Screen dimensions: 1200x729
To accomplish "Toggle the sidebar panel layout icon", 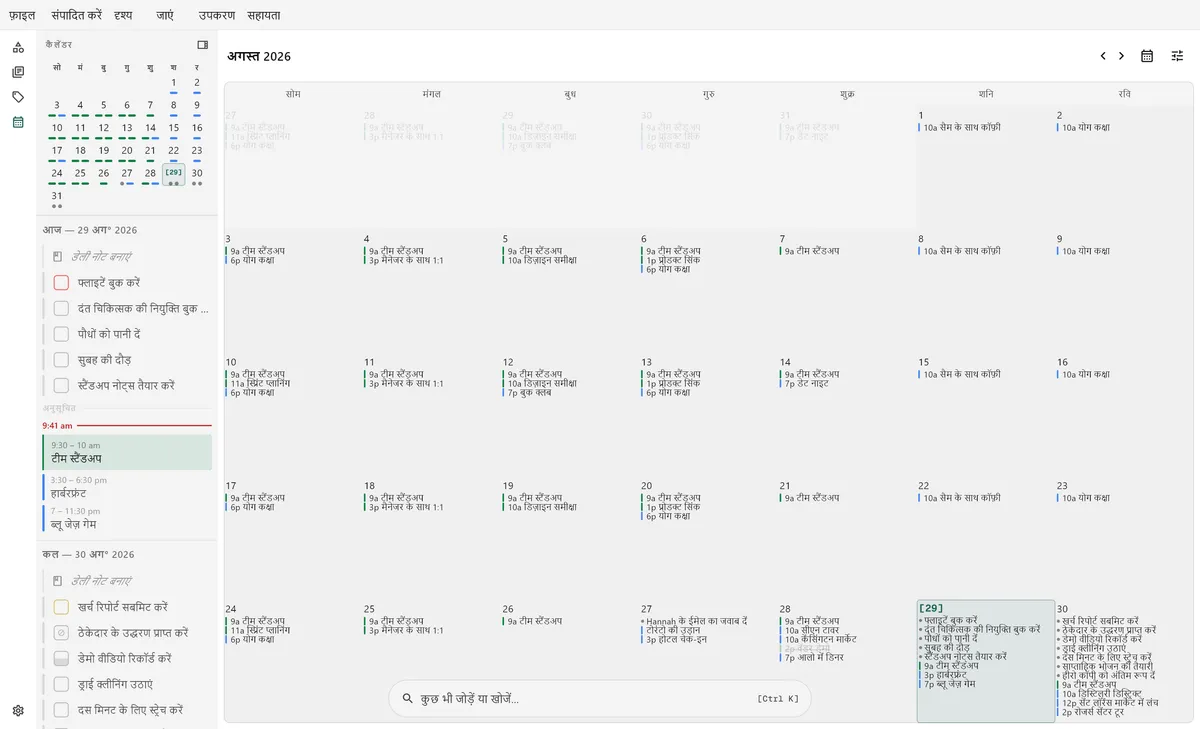I will coord(202,45).
